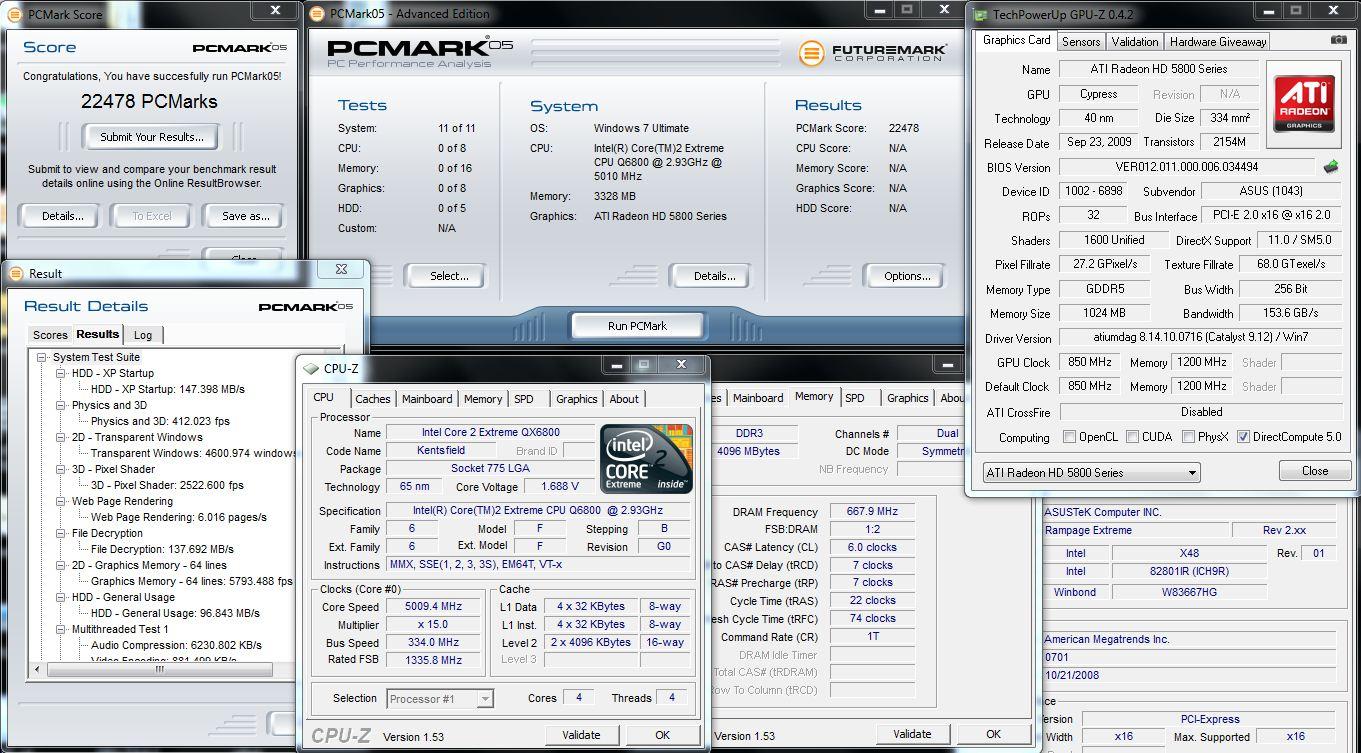
Task: Click Options... under Results in PCMark05
Action: [907, 276]
